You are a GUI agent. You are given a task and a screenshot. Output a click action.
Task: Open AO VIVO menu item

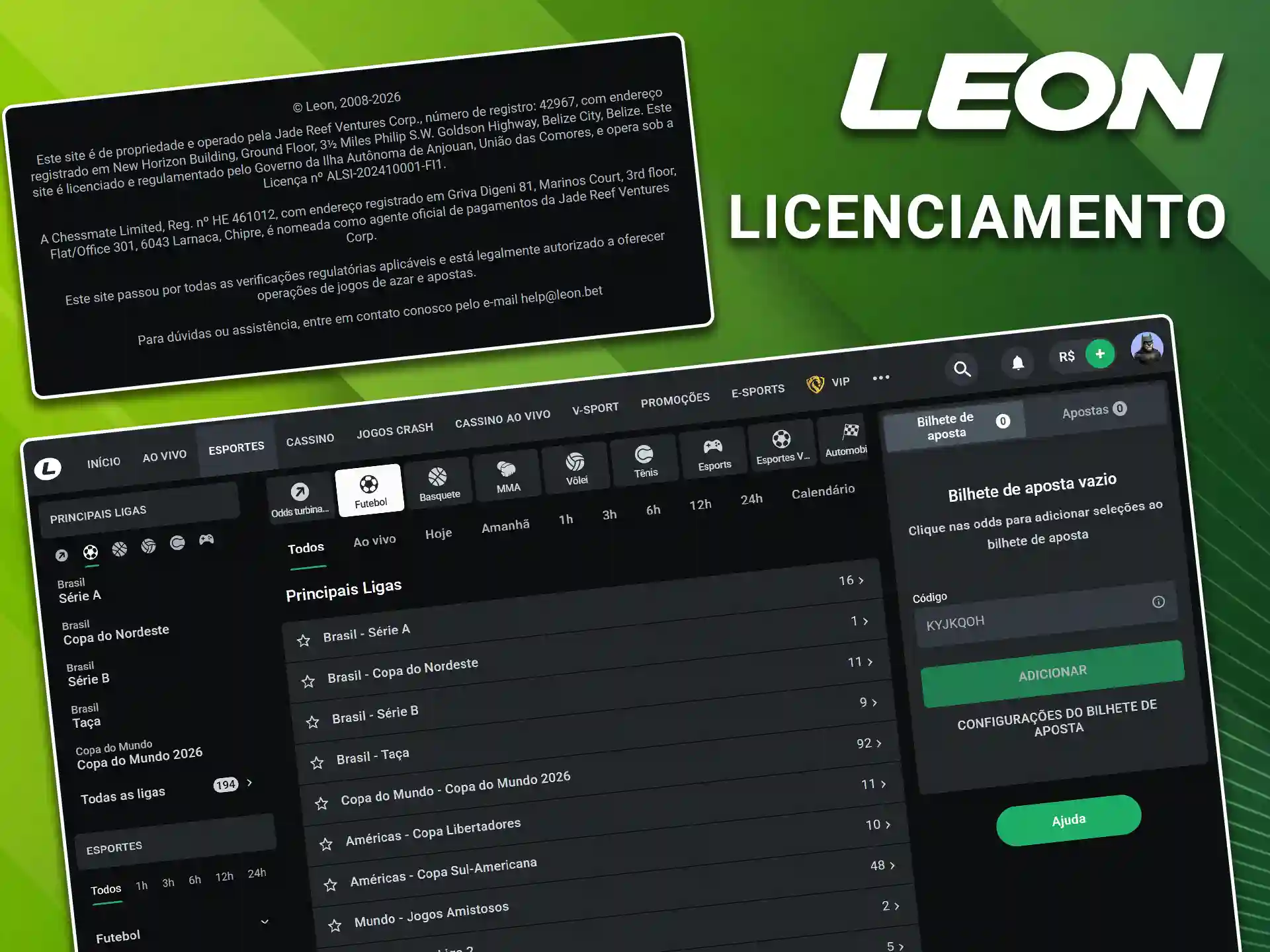[x=164, y=456]
